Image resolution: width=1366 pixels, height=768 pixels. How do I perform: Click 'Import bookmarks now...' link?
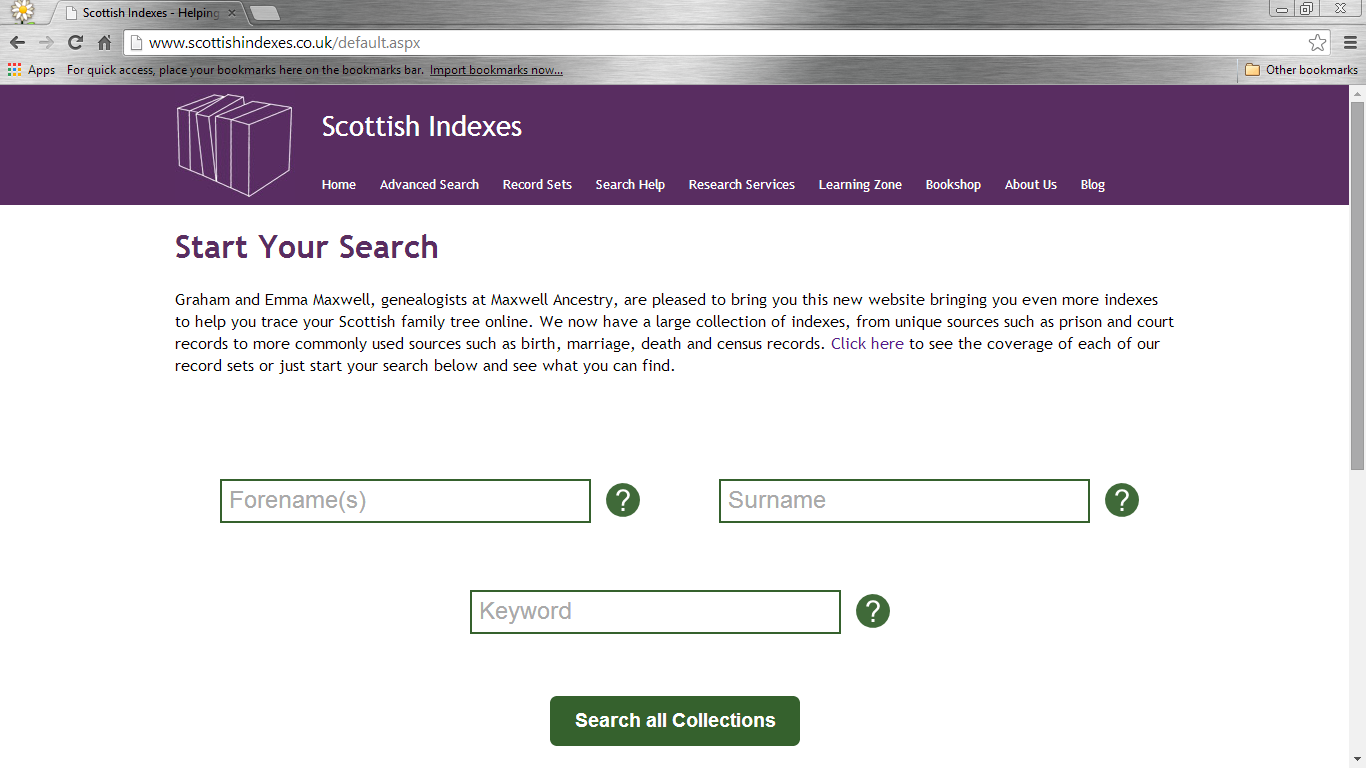click(496, 70)
